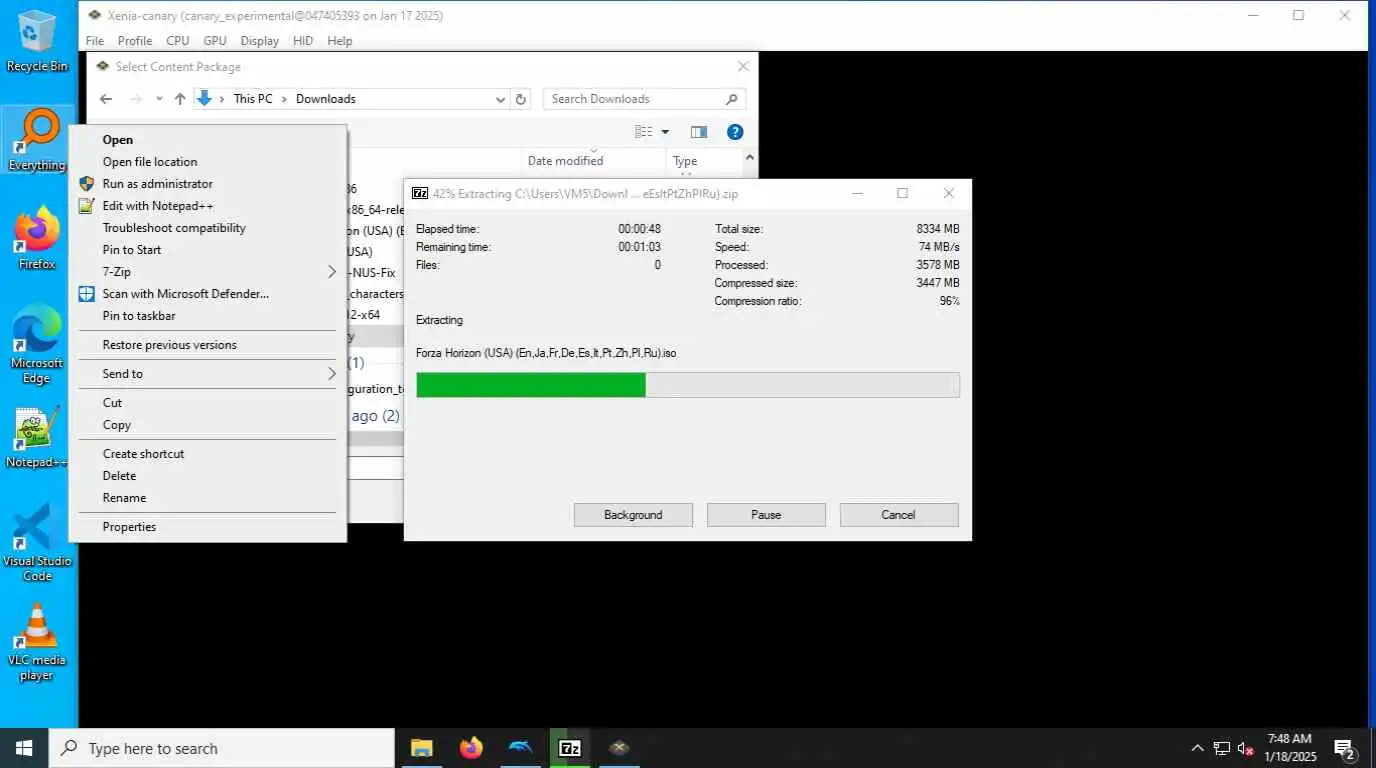Open the Xenia CPU menu

click(178, 41)
